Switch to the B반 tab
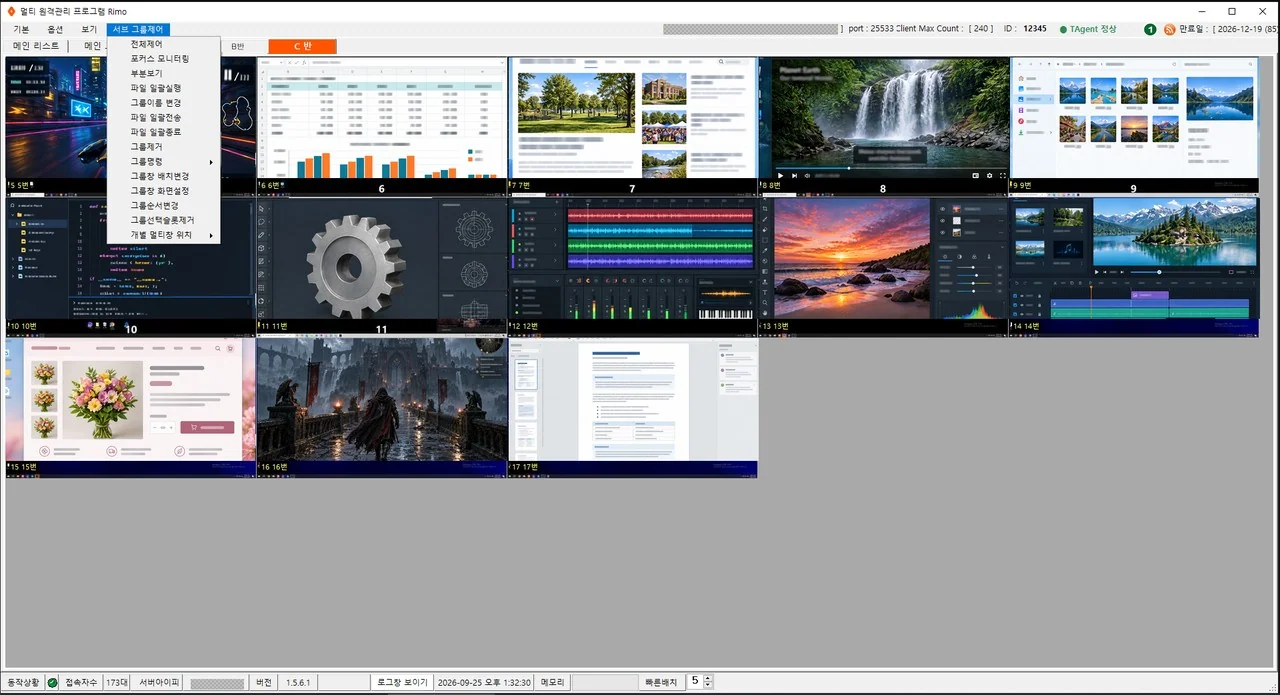 point(238,47)
